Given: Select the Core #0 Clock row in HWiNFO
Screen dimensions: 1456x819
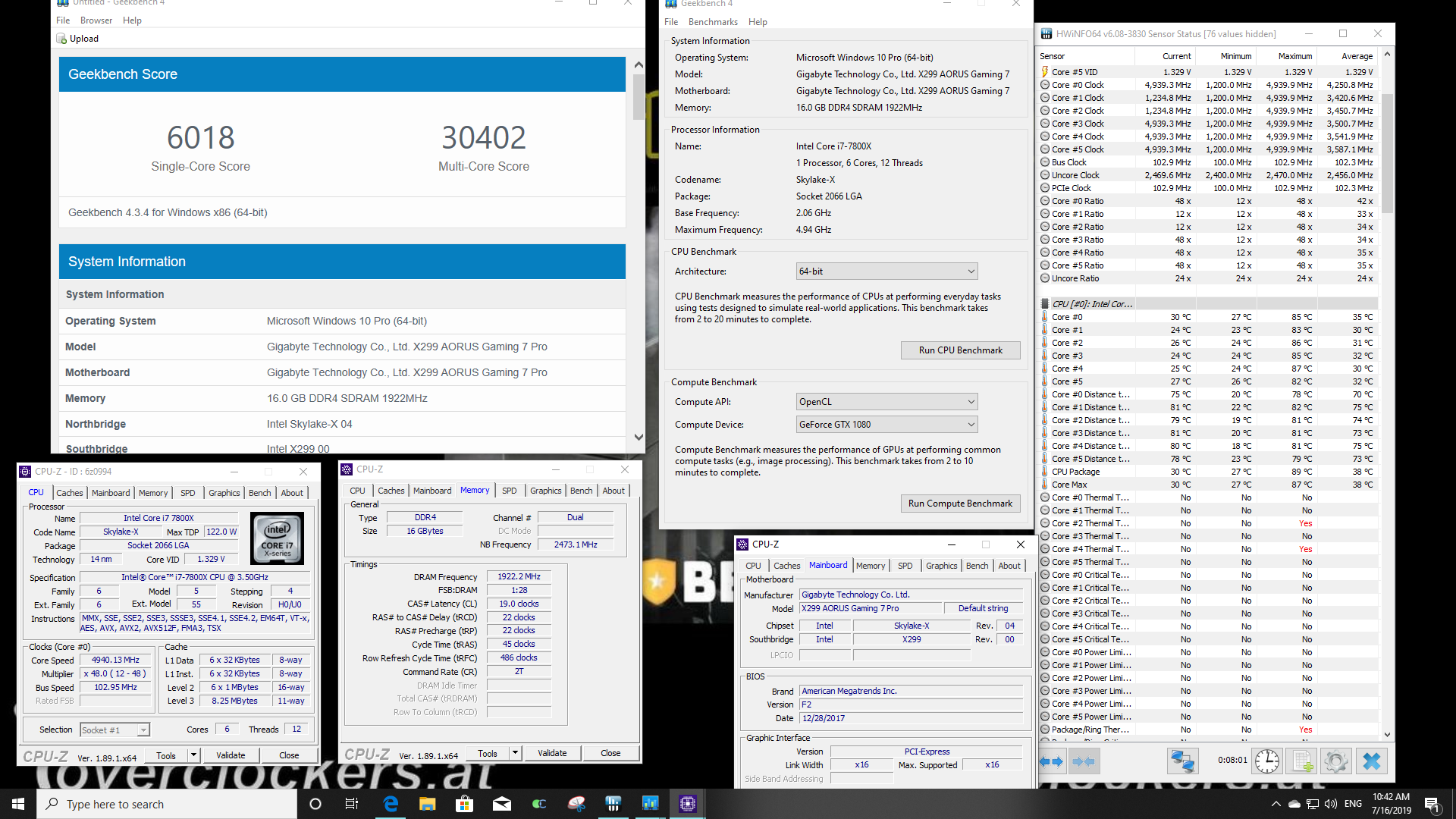Looking at the screenshot, I should pyautogui.click(x=1207, y=85).
